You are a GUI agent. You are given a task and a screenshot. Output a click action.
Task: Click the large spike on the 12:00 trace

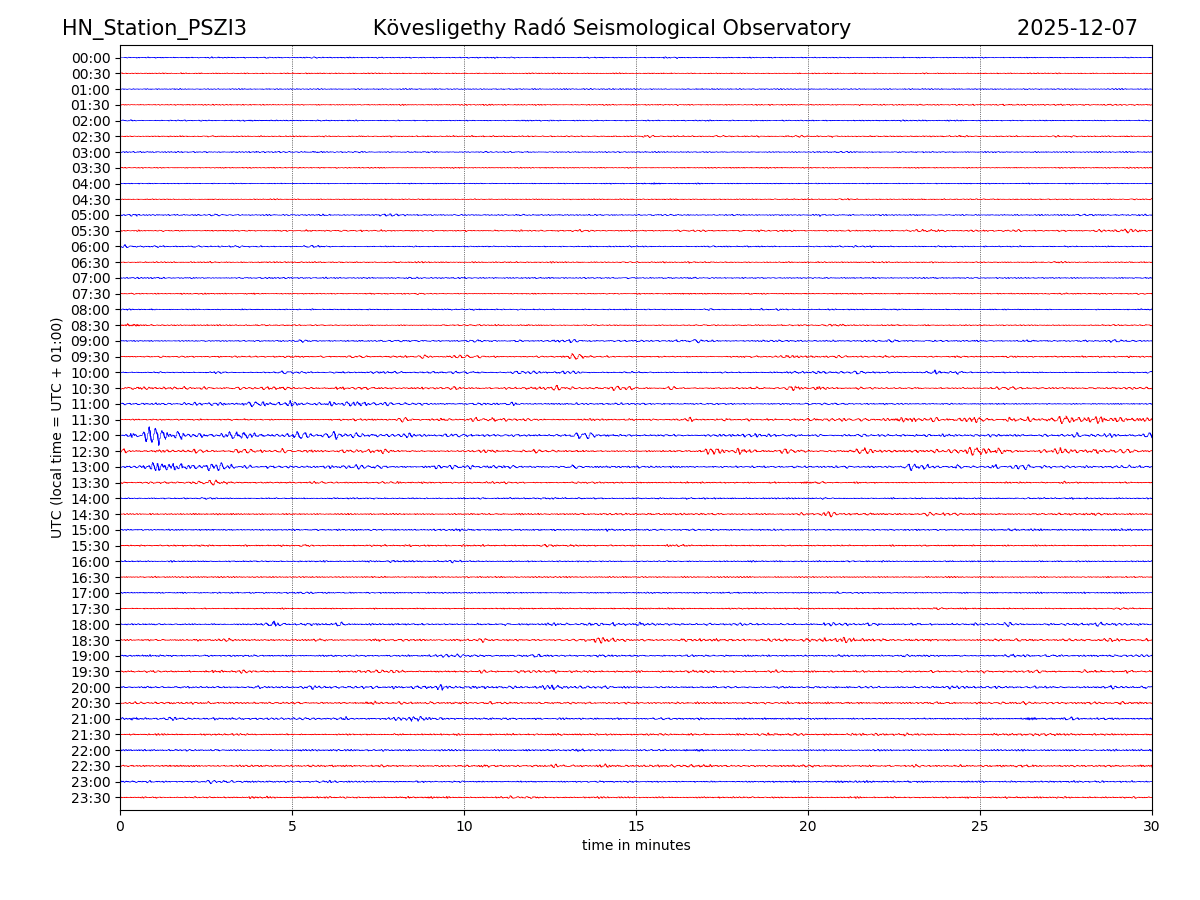[x=152, y=435]
